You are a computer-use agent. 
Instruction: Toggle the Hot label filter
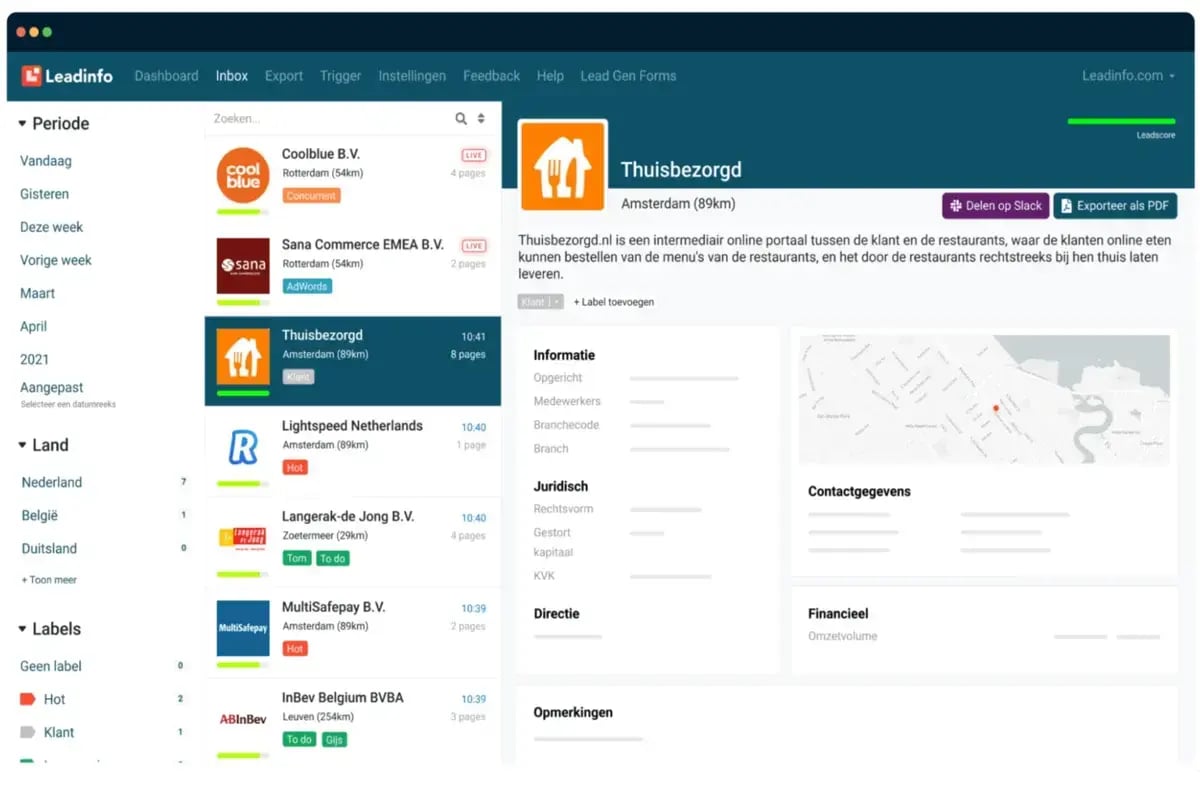(54, 698)
